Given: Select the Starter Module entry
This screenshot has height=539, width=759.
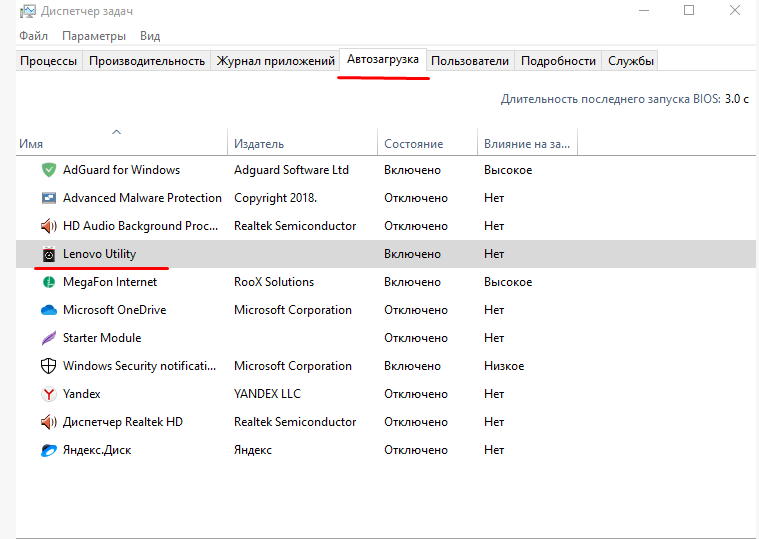Looking at the screenshot, I should 102,338.
